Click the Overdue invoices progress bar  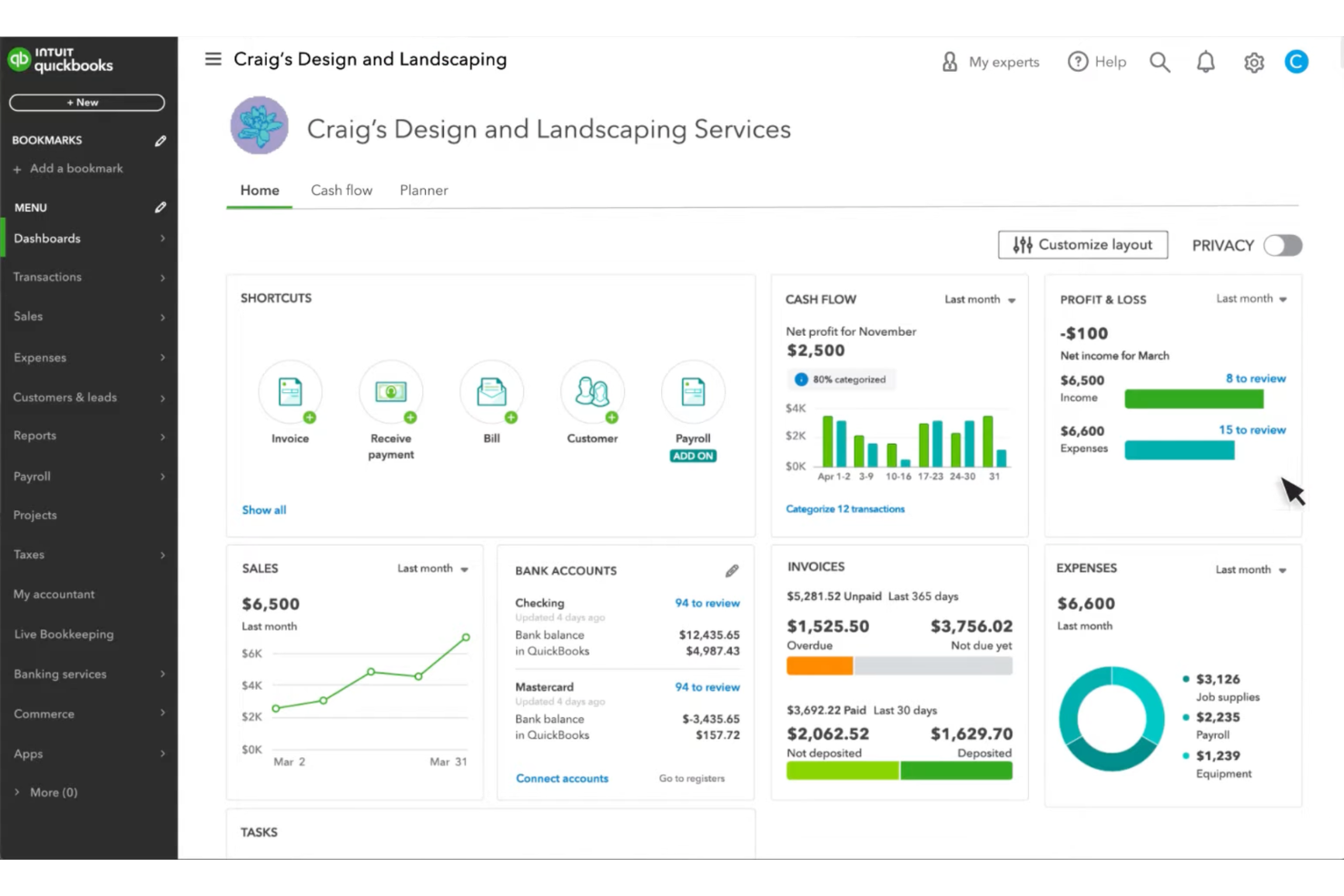pyautogui.click(x=819, y=665)
